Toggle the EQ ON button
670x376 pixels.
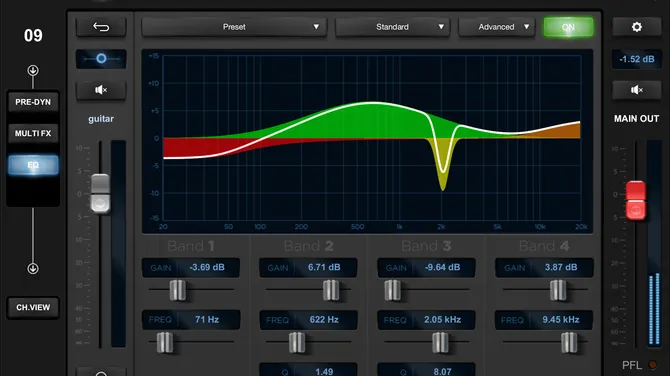click(x=568, y=27)
